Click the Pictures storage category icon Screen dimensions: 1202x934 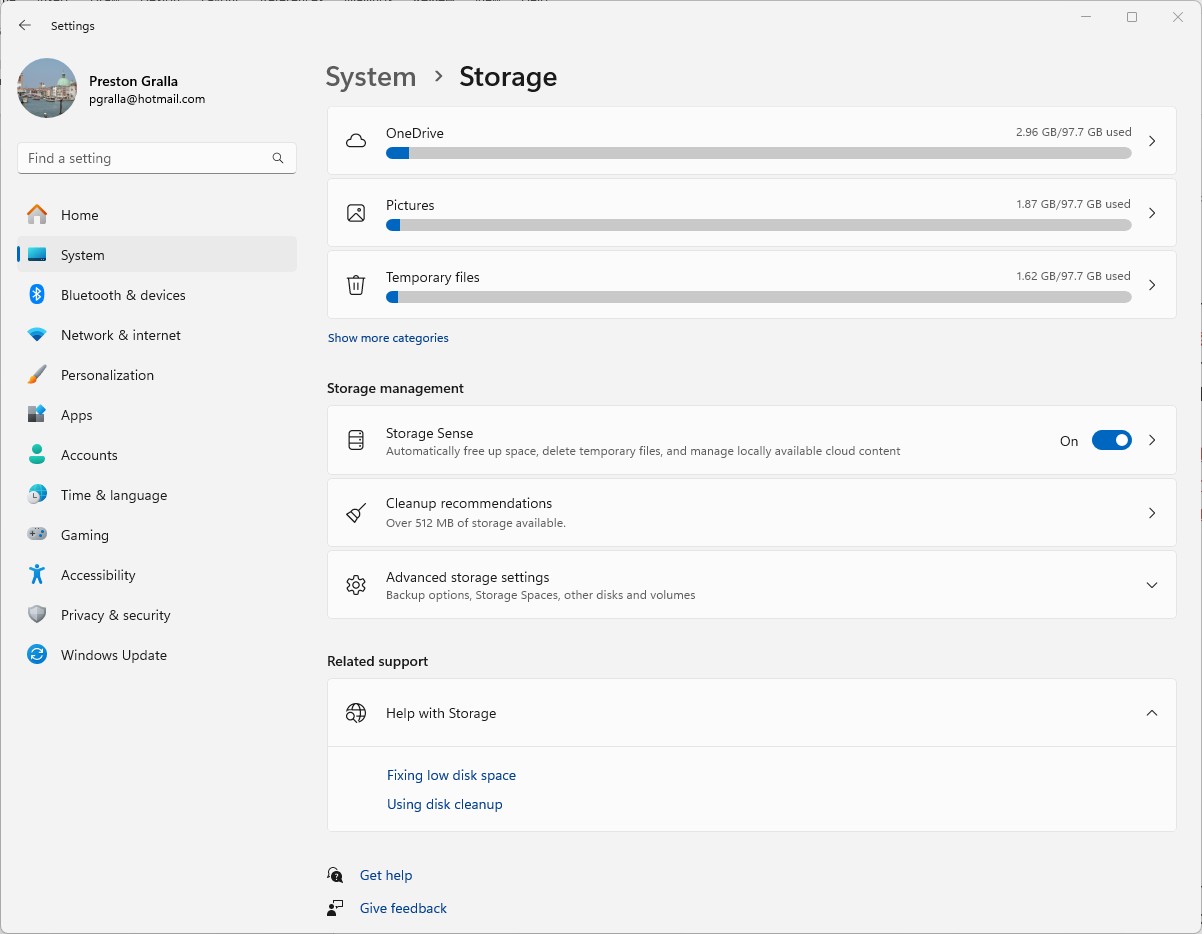[355, 213]
